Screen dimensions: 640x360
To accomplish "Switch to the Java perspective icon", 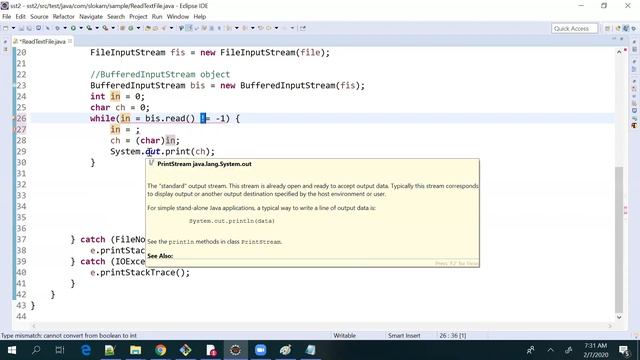I will 626,28.
